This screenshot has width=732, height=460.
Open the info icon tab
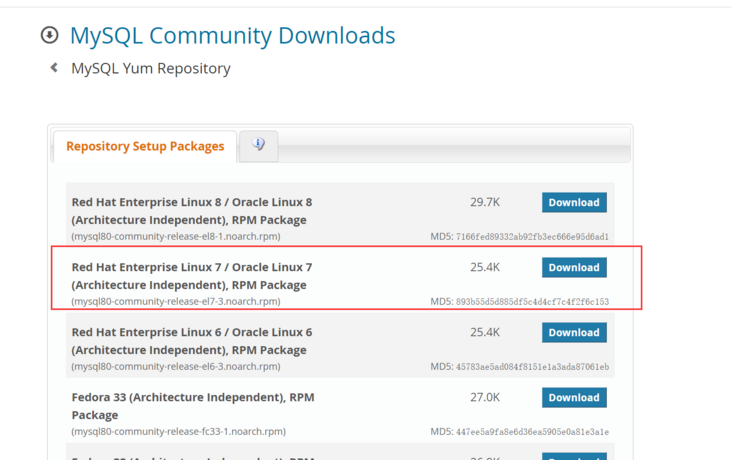click(259, 145)
